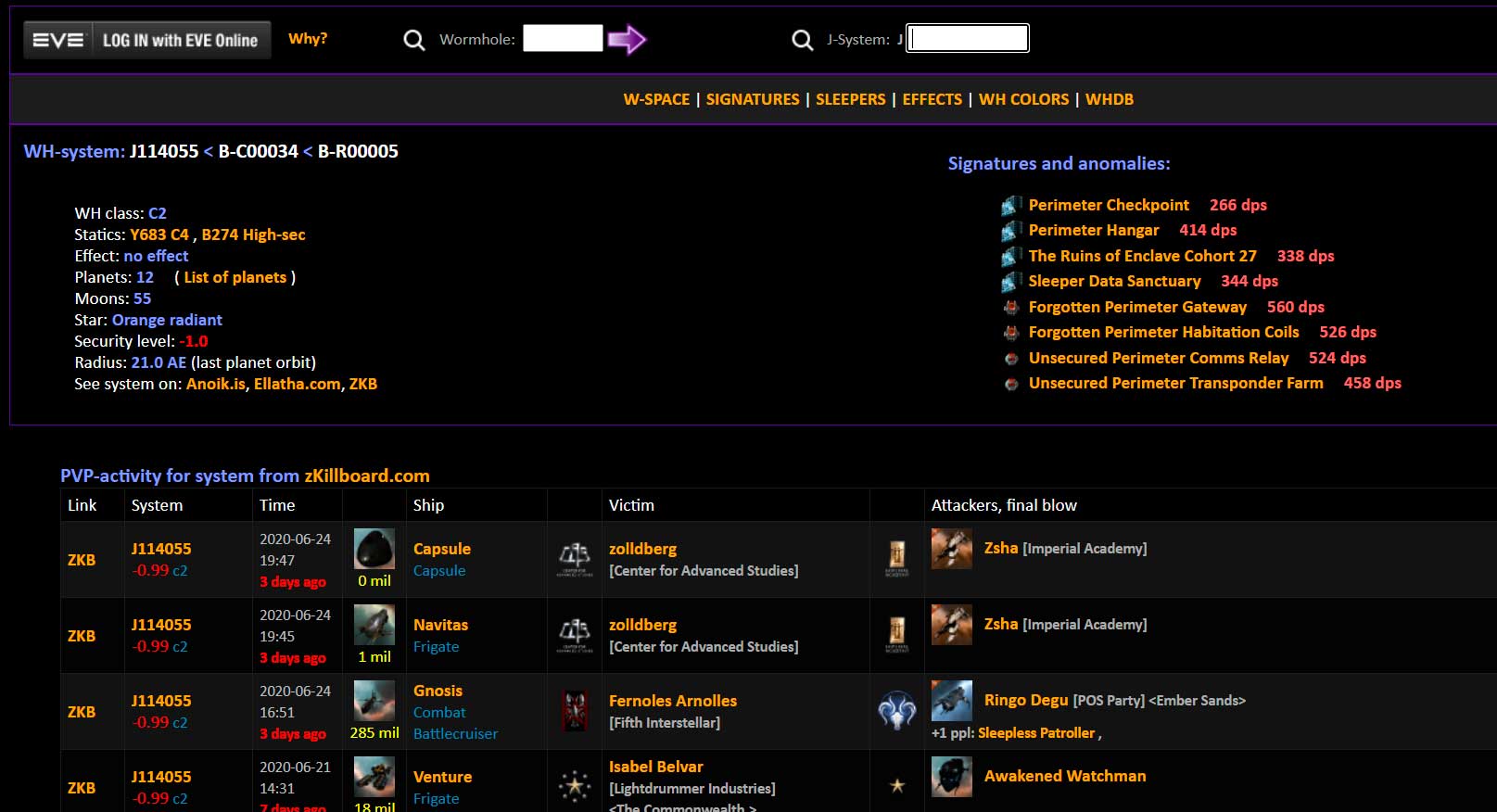Image resolution: width=1497 pixels, height=812 pixels.
Task: Click the J-System search magnifier icon
Action: [803, 40]
